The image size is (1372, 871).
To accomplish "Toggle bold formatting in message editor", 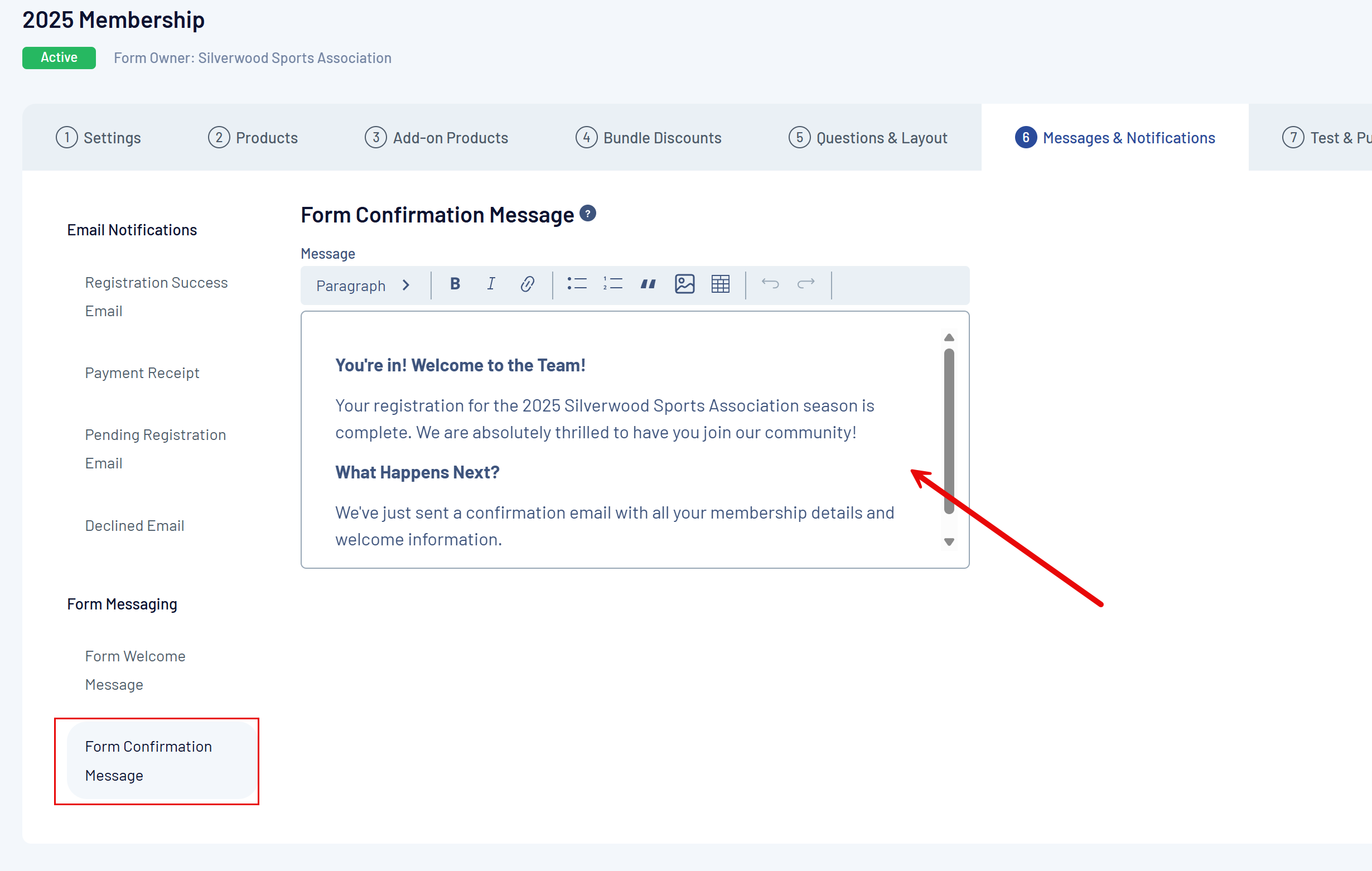I will [x=455, y=284].
